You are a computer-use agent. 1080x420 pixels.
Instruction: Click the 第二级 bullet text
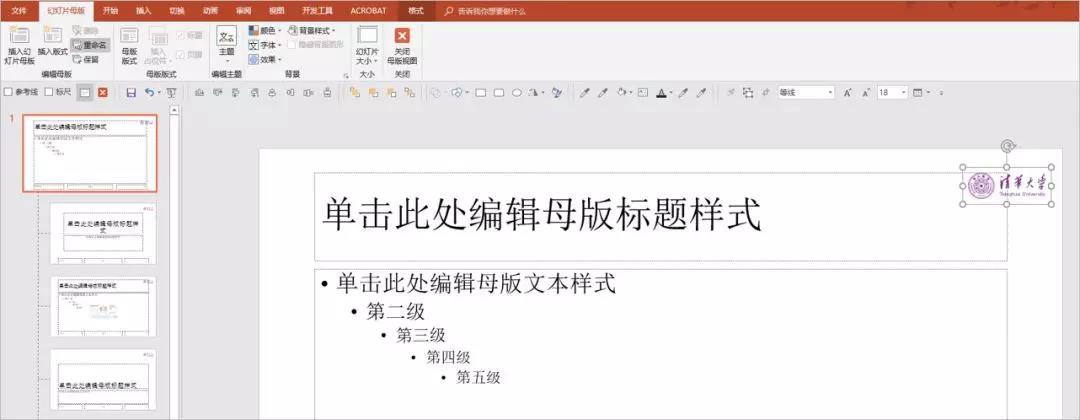click(x=395, y=312)
